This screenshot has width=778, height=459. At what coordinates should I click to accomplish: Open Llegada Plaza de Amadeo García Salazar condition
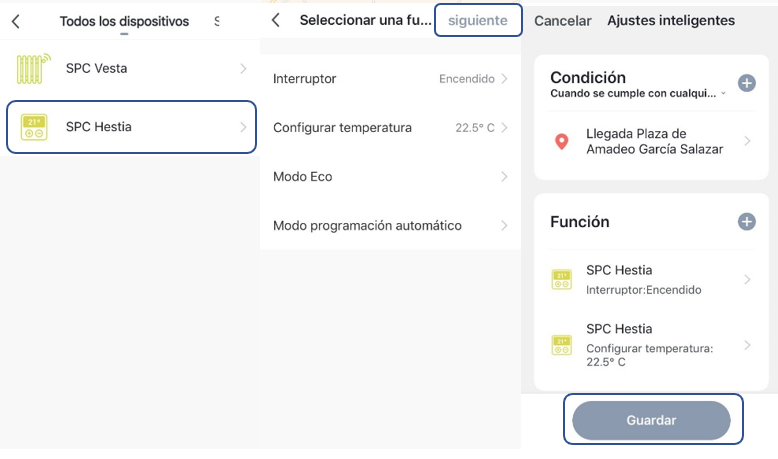point(654,141)
